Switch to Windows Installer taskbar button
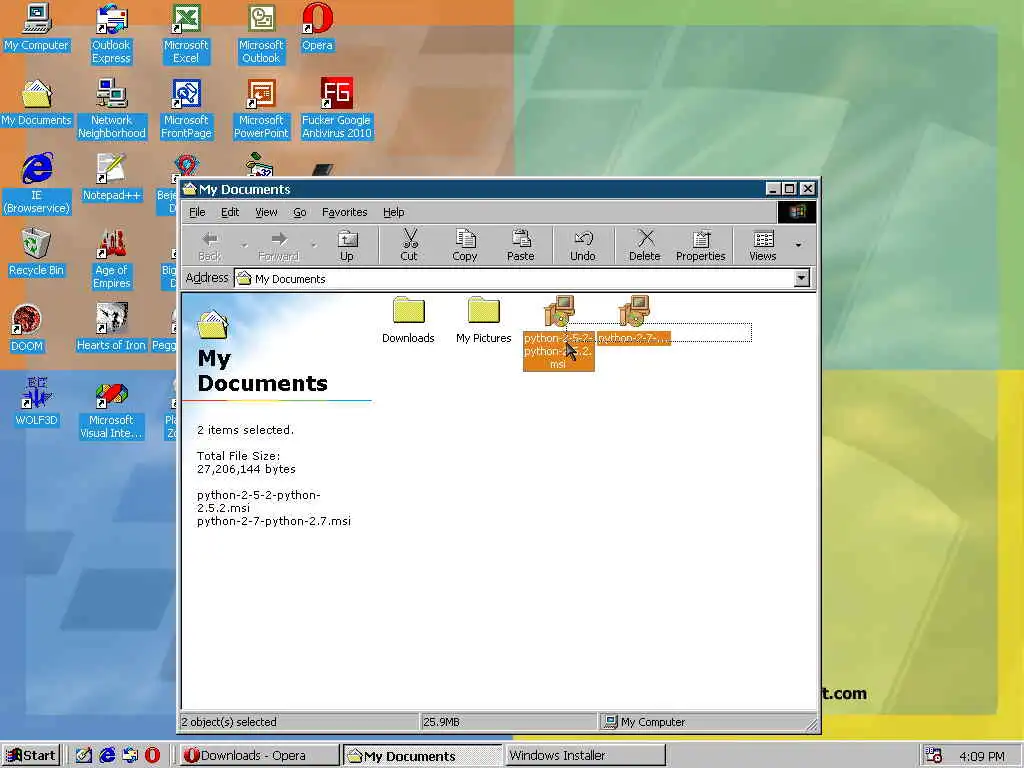Image resolution: width=1024 pixels, height=768 pixels. (584, 756)
